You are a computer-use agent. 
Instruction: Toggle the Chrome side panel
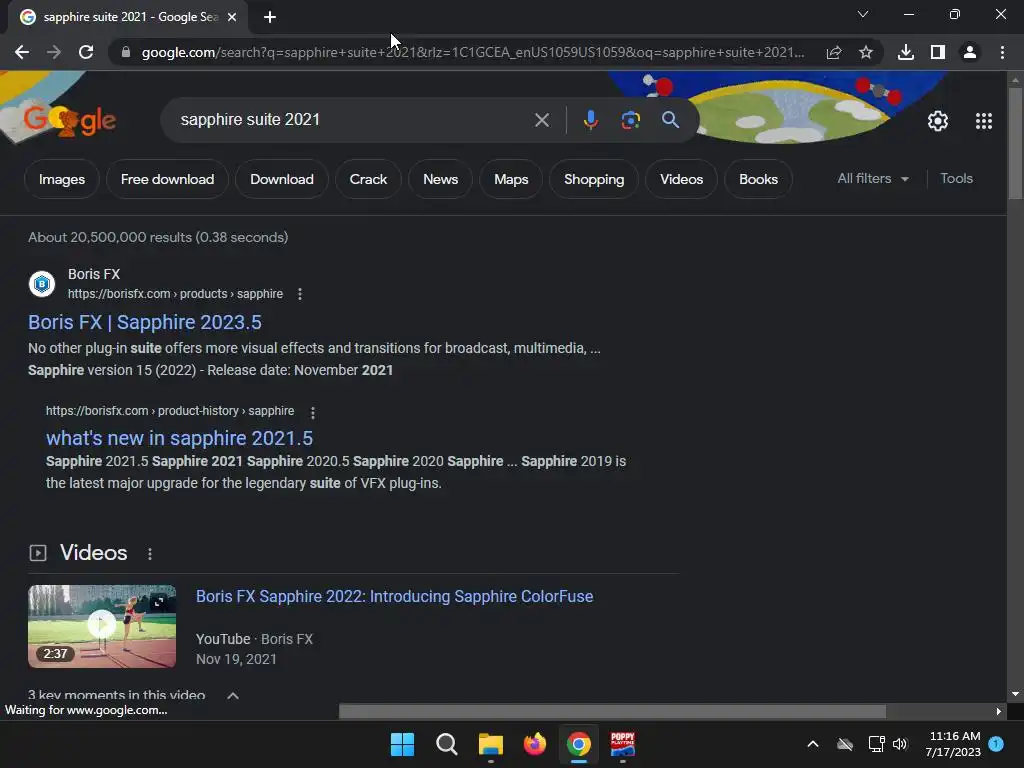(938, 52)
